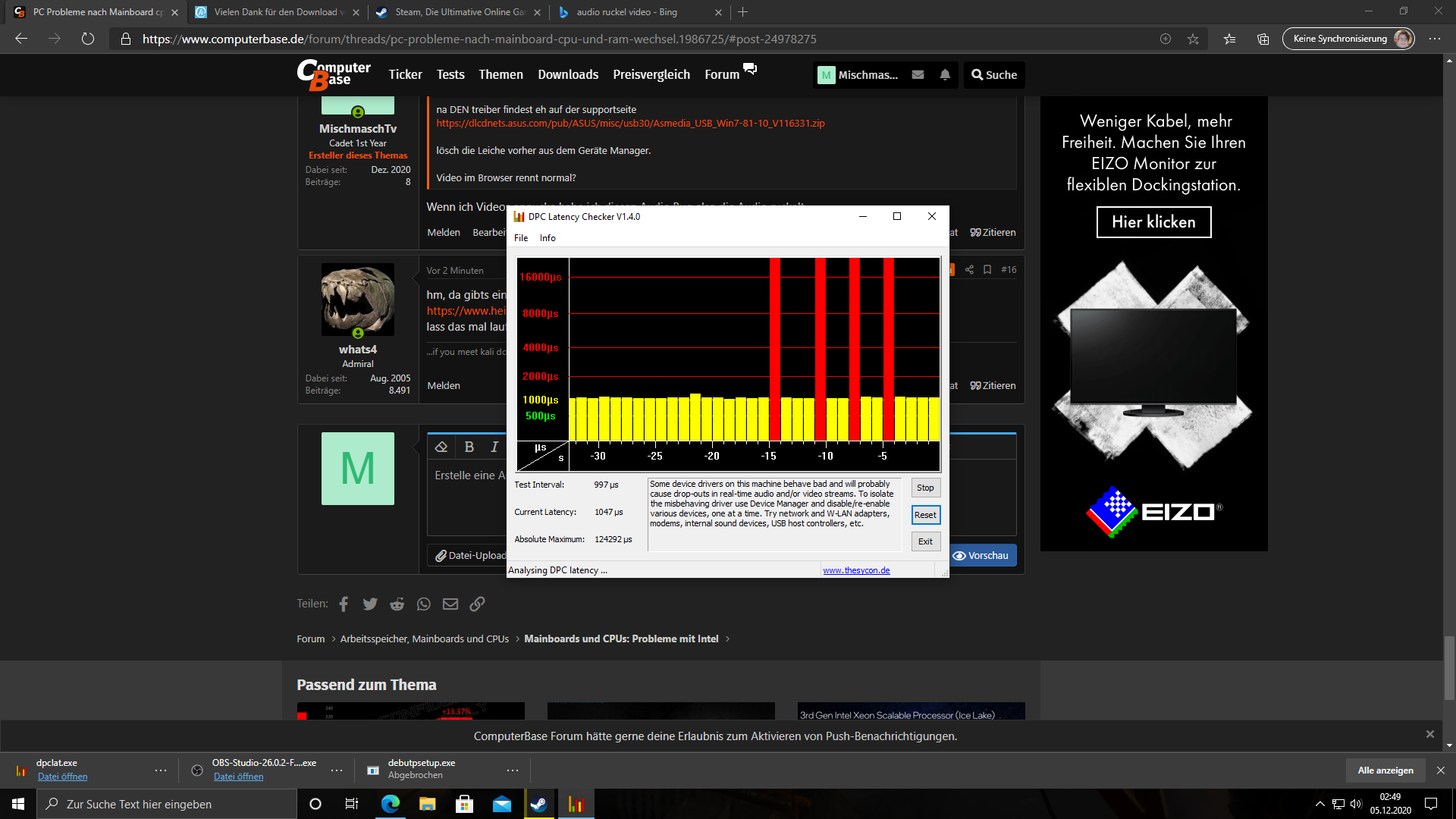Share thread via the Twitter icon

[x=369, y=604]
